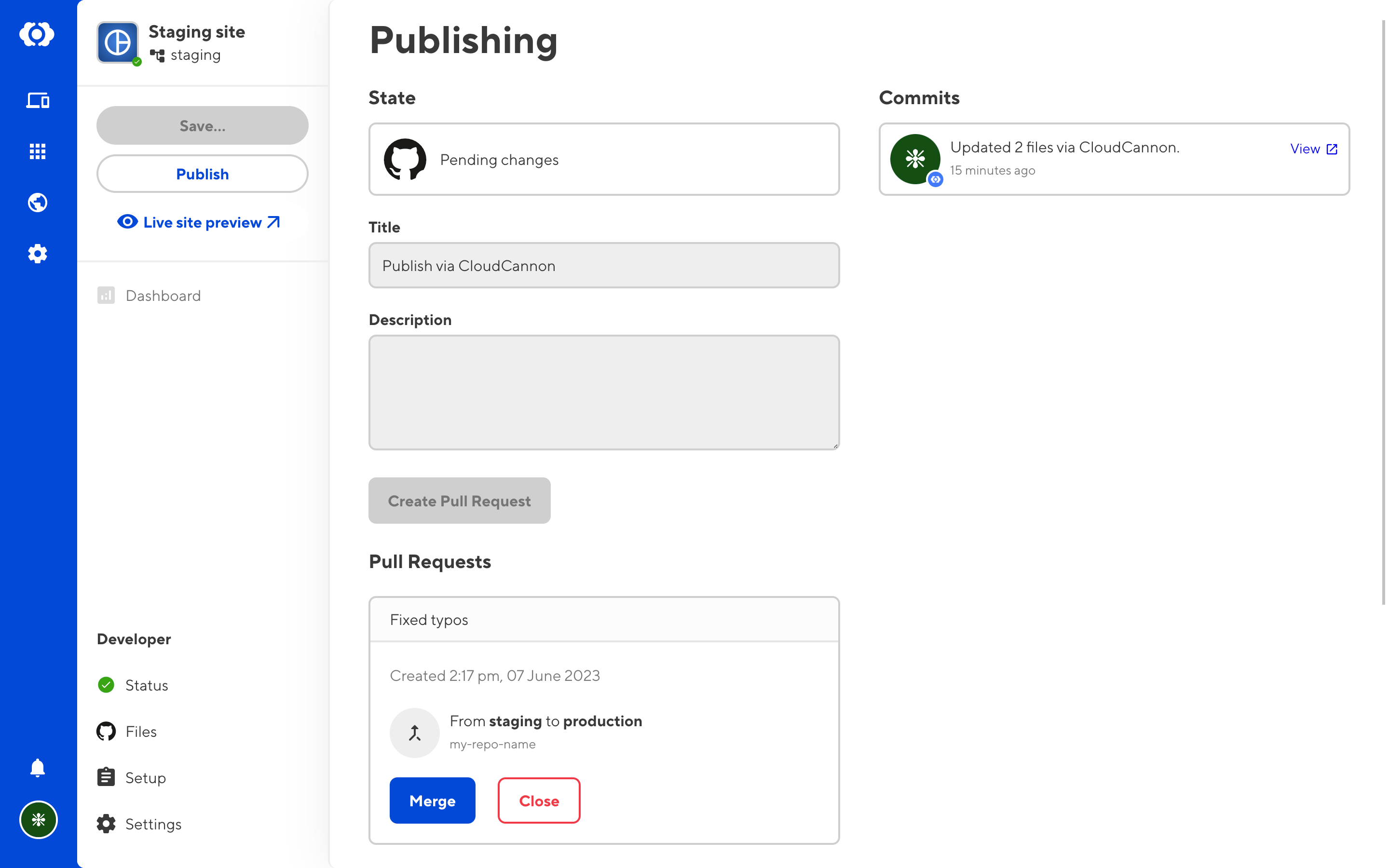
Task: Close the Fixed typos pull request
Action: click(x=538, y=800)
